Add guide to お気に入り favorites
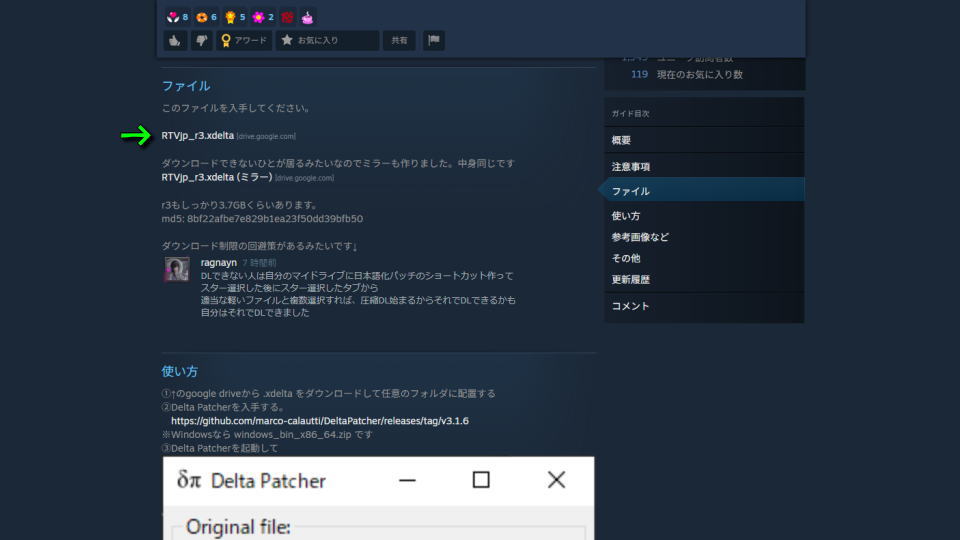 pyautogui.click(x=326, y=40)
